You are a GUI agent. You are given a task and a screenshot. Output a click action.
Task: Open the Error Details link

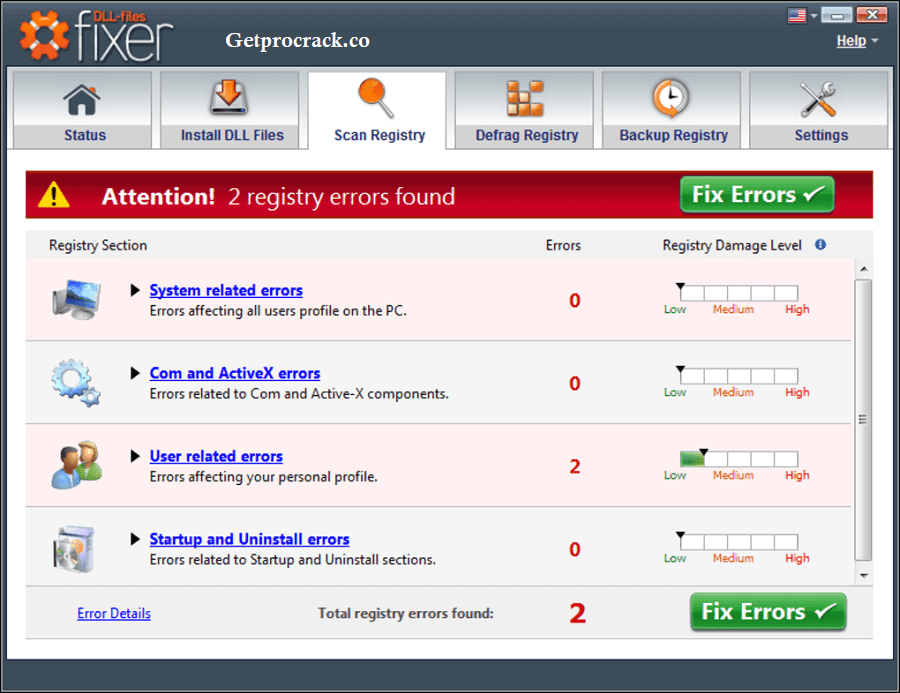click(113, 613)
